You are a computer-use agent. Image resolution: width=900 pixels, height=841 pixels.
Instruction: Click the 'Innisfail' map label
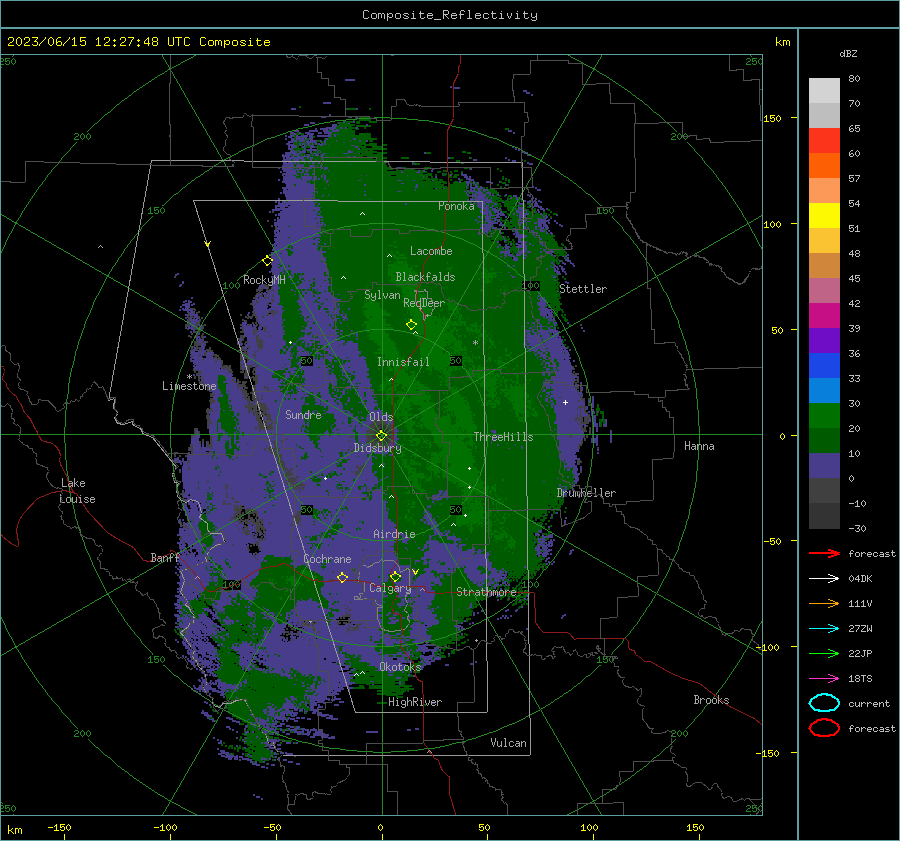[403, 362]
